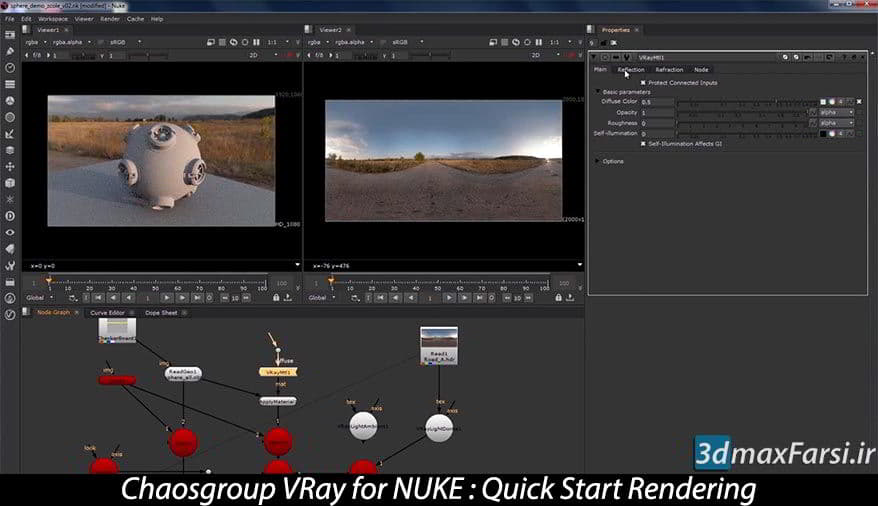Switch to the Curve Editor tab

(107, 313)
